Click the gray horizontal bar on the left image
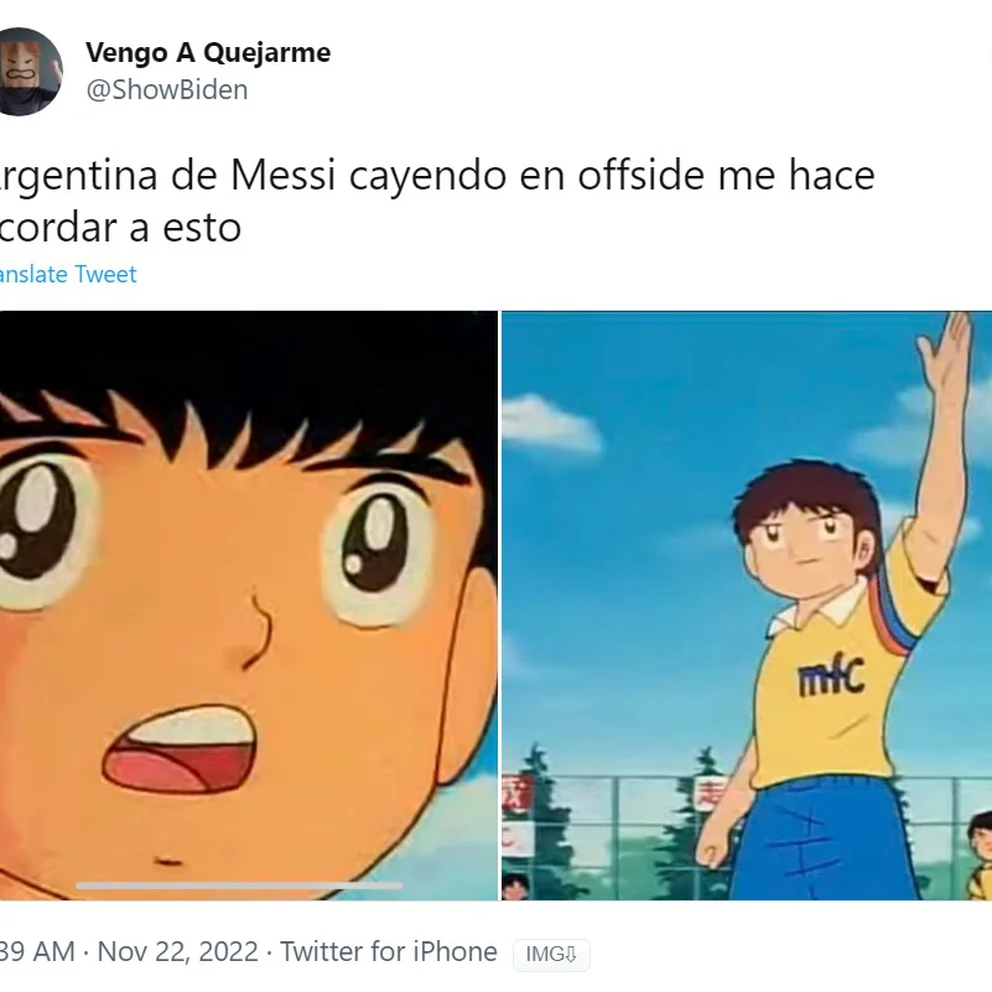992x992 pixels. point(239,886)
